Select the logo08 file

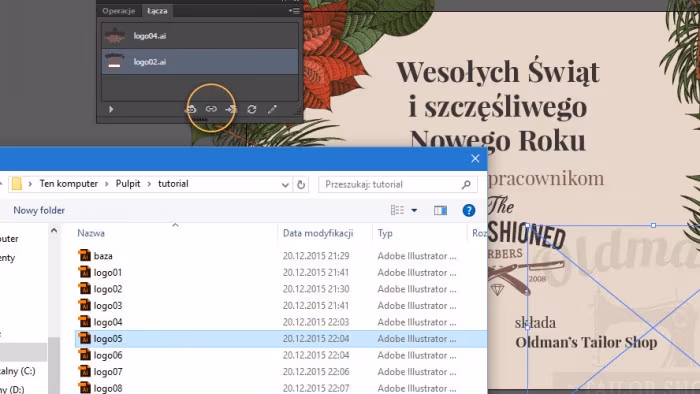pos(108,388)
